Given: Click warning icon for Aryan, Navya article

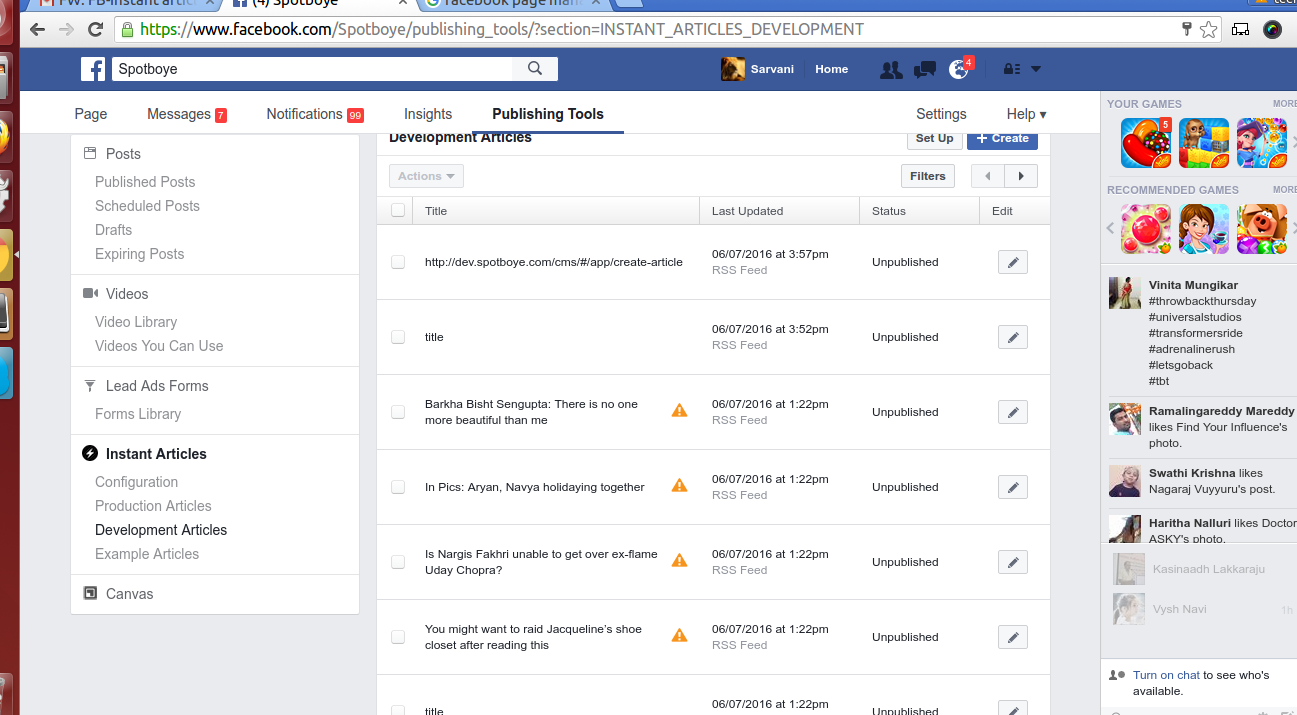Looking at the screenshot, I should [680, 486].
